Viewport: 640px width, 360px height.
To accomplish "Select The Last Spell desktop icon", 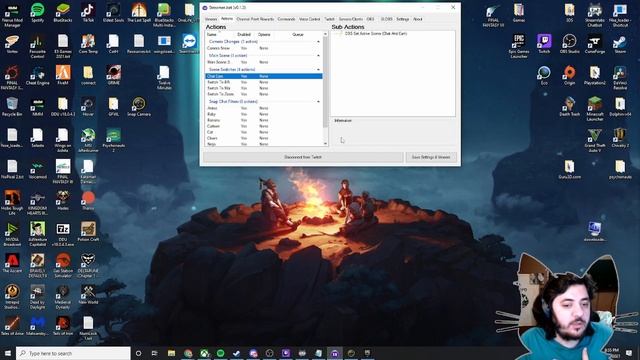I will pyautogui.click(x=139, y=12).
